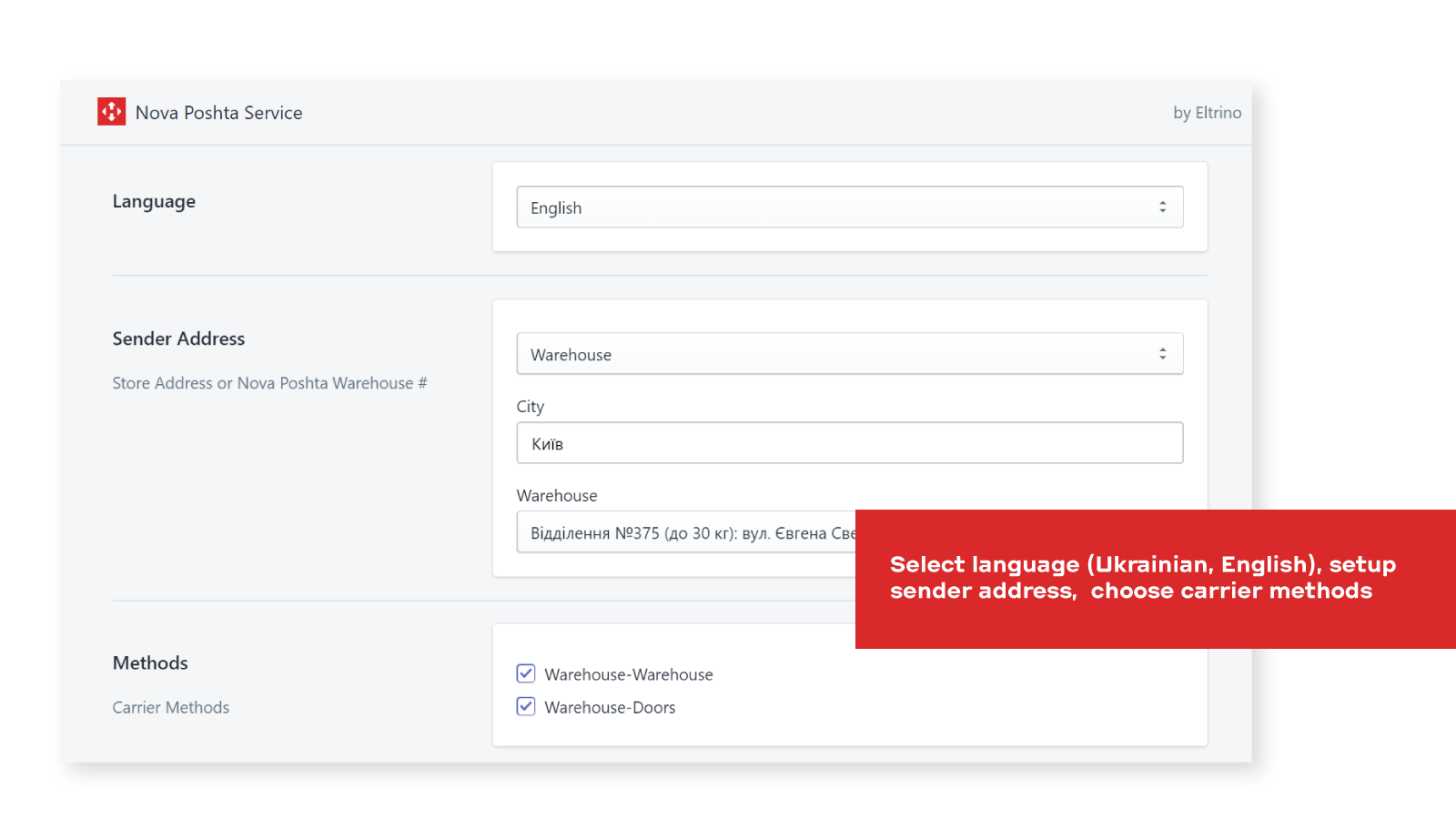Click the Sender Address section heading
This screenshot has width=1456, height=819.
tap(178, 339)
